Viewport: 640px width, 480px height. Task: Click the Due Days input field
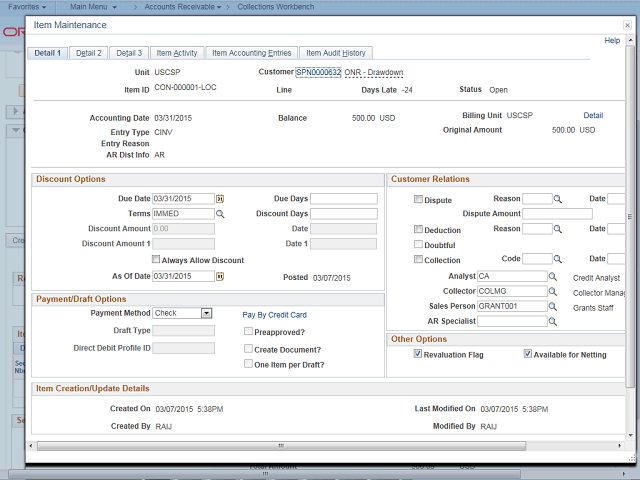click(343, 199)
